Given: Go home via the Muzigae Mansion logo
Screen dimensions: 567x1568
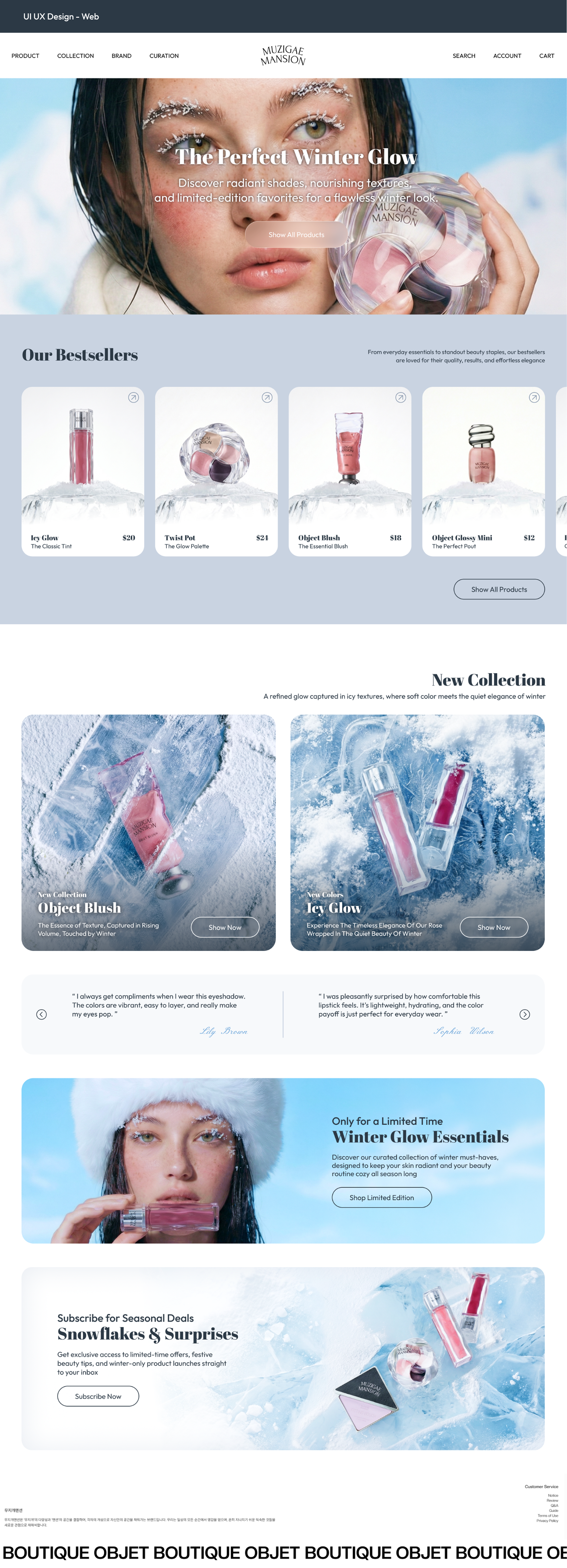Looking at the screenshot, I should 283,55.
